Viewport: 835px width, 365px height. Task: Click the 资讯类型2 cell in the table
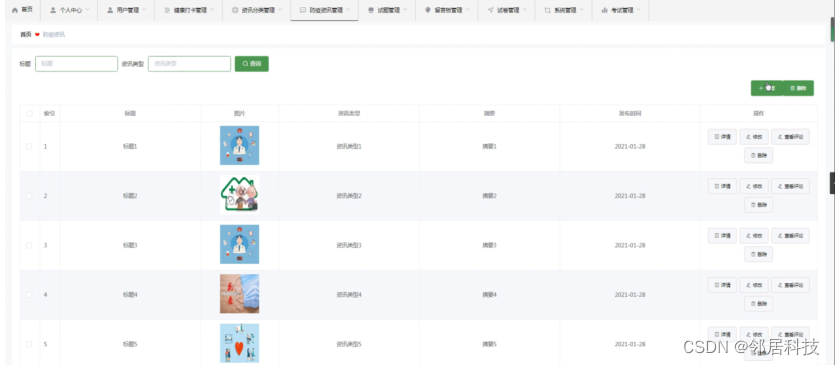(x=349, y=196)
